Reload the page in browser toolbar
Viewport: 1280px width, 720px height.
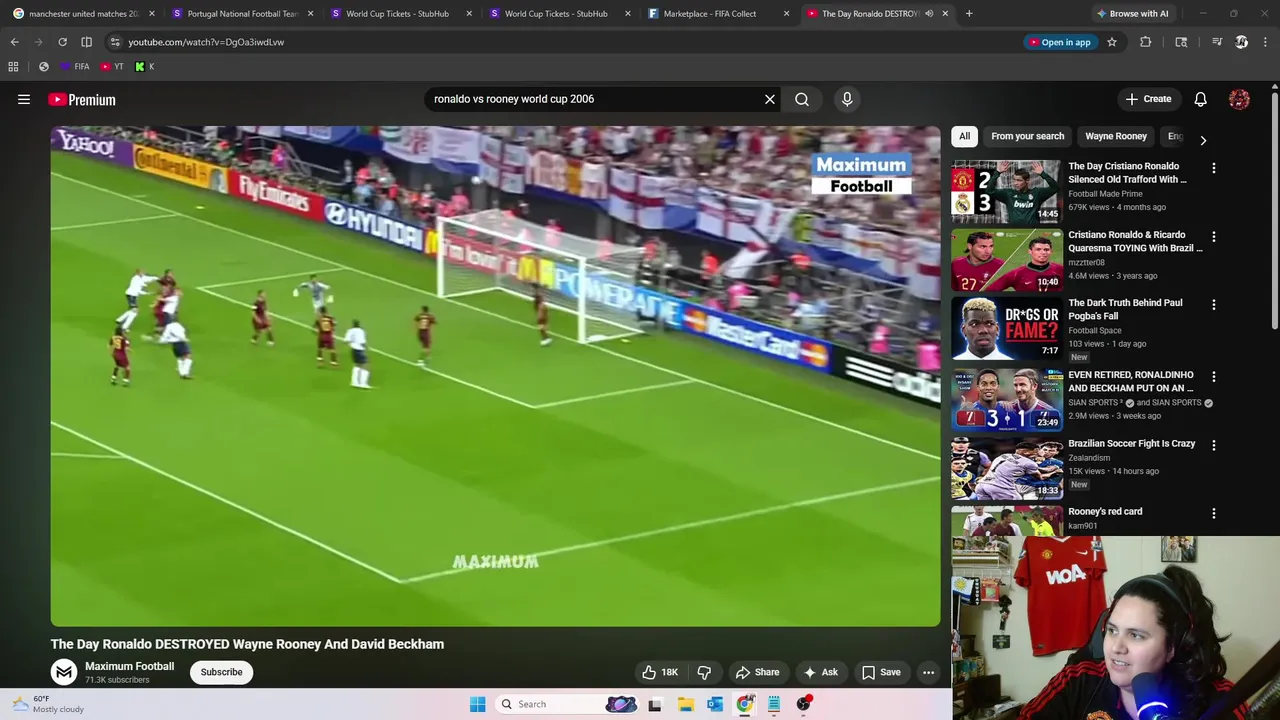coord(62,42)
